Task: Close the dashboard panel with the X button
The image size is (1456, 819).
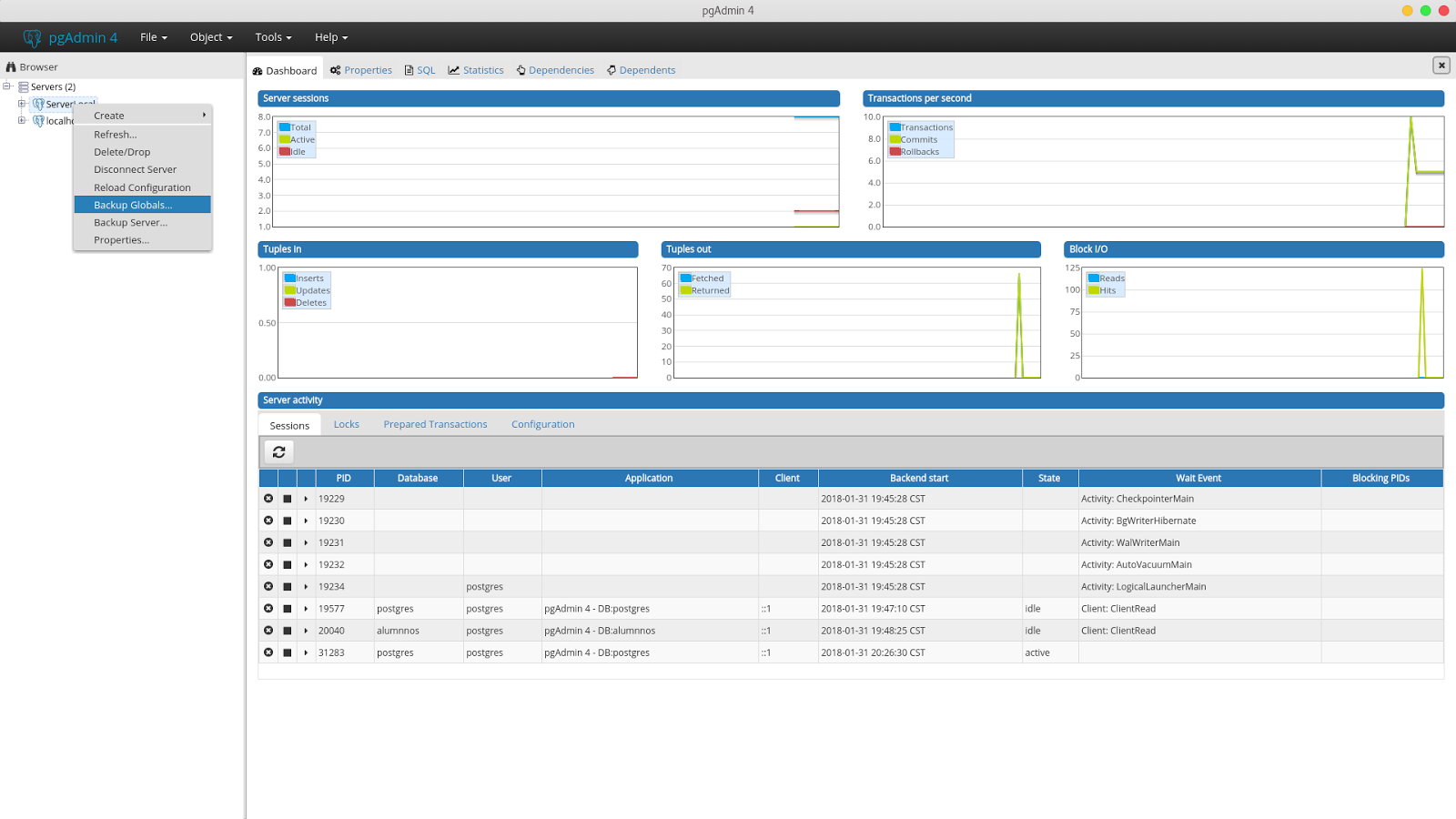Action: [x=1441, y=66]
